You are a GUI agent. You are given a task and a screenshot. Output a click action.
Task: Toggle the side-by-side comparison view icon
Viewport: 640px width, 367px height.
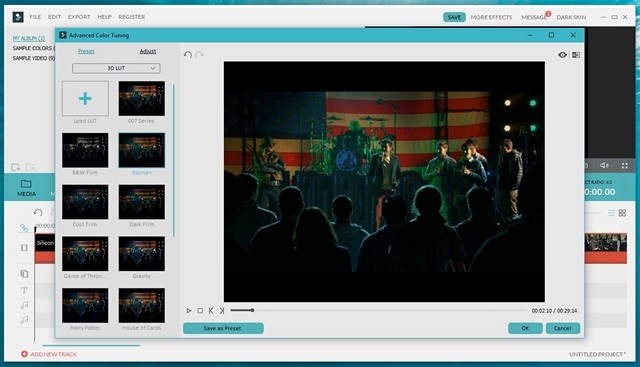pyautogui.click(x=576, y=55)
